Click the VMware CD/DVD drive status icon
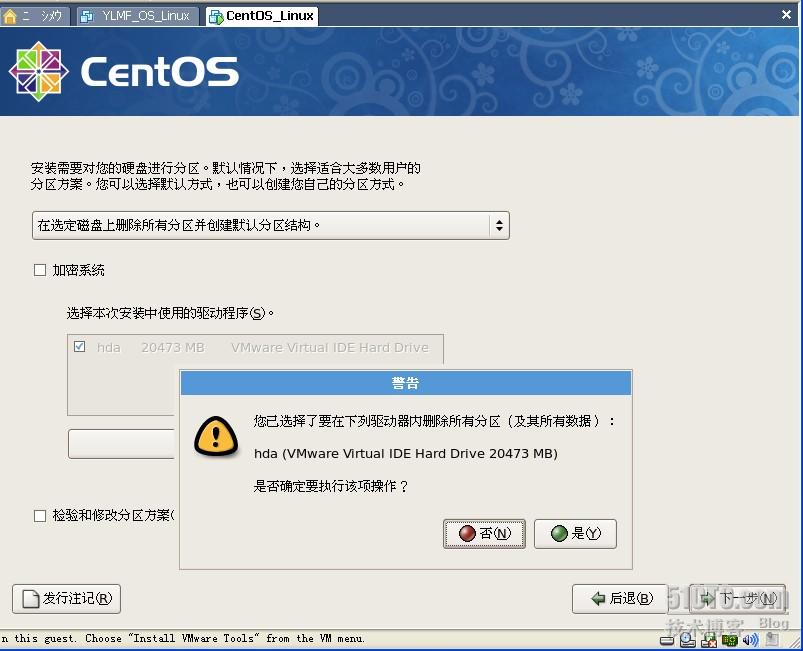Viewport: 803px width, 651px height. 688,640
